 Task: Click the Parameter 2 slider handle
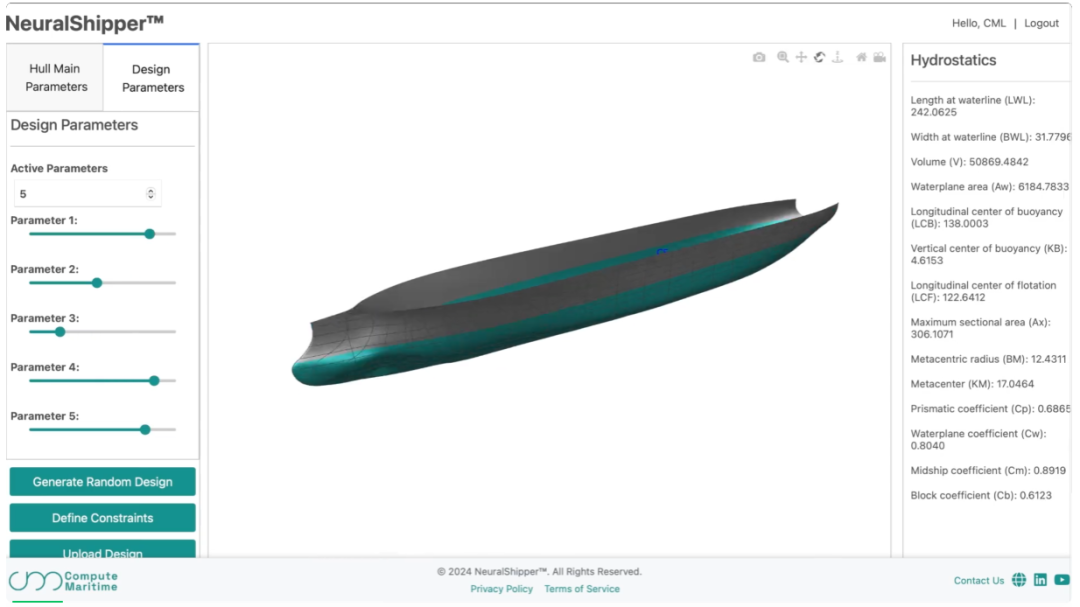(x=97, y=283)
